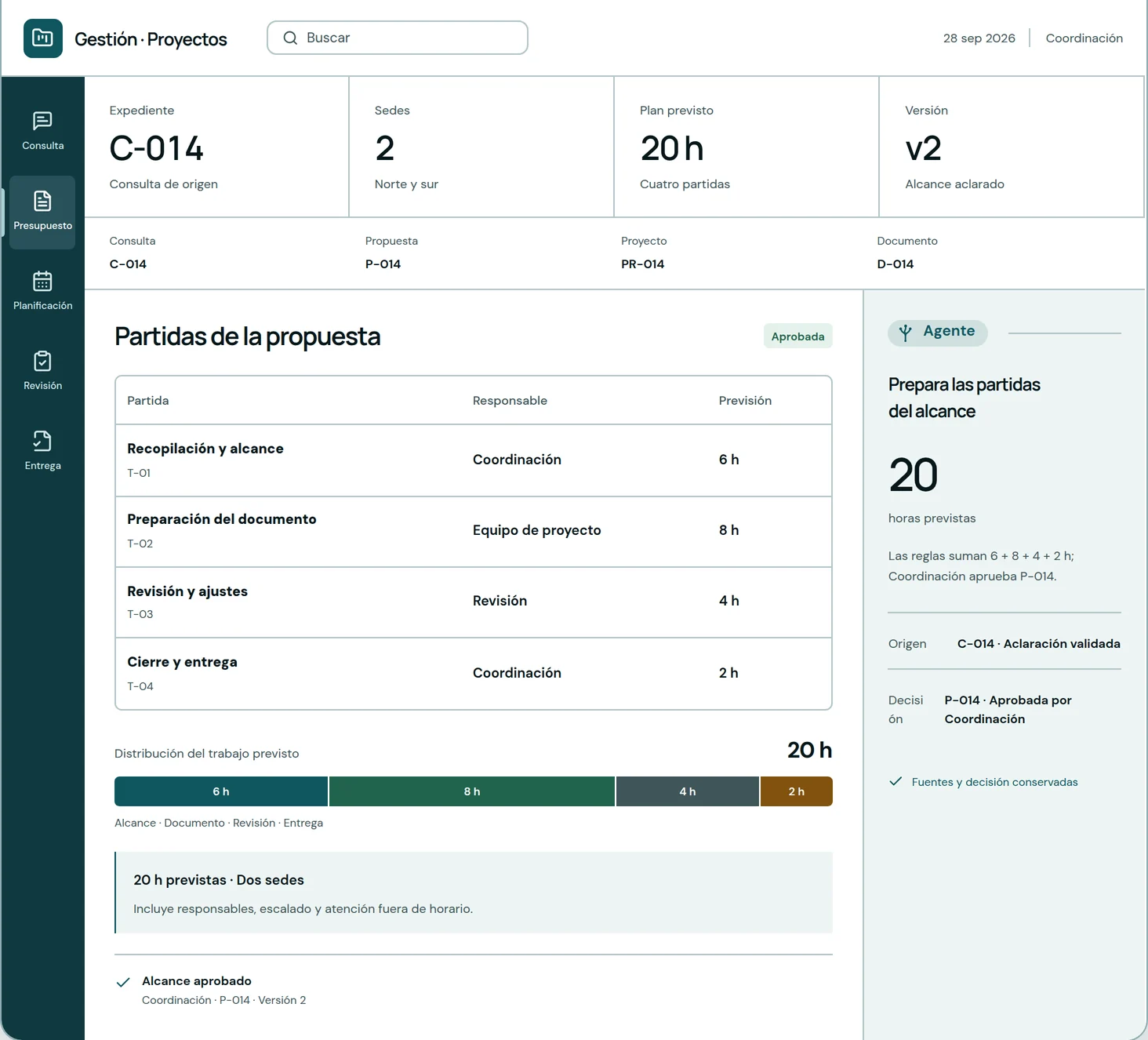Viewport: 1148px width, 1040px height.
Task: Click C-014 · Aclaración validada origin text
Action: coord(1038,644)
